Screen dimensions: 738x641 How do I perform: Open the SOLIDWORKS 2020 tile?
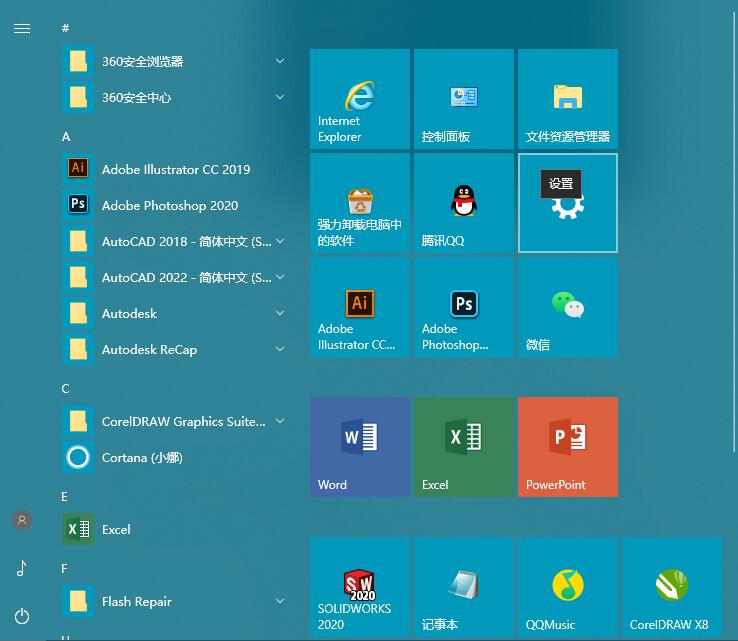[x=360, y=587]
